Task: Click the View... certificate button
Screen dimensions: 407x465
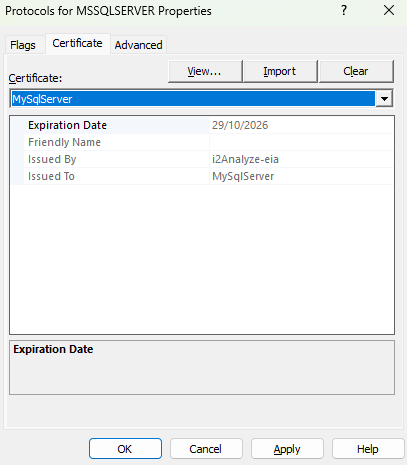Action: (x=205, y=71)
